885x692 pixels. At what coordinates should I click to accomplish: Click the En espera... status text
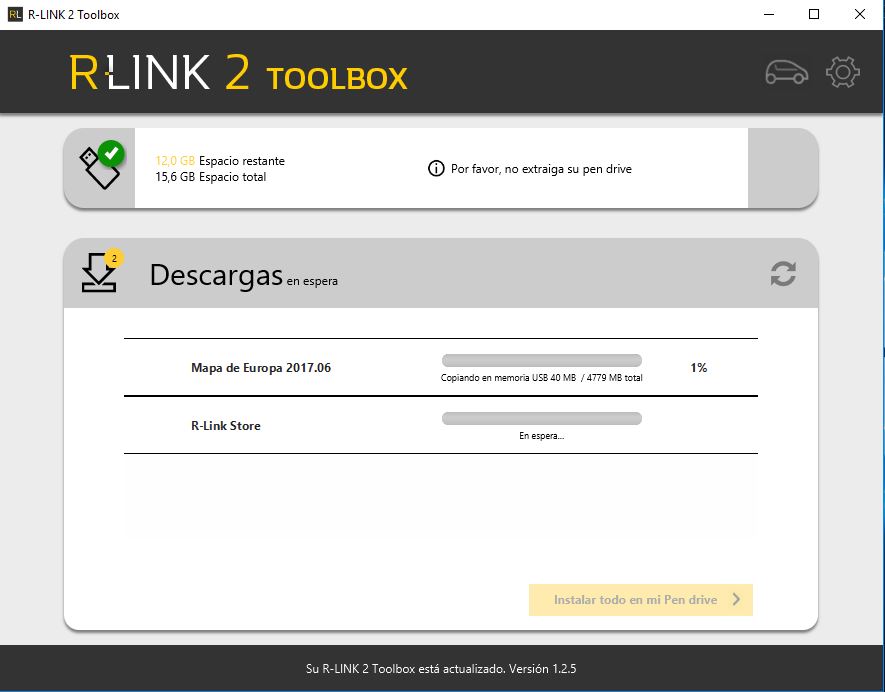(x=542, y=436)
